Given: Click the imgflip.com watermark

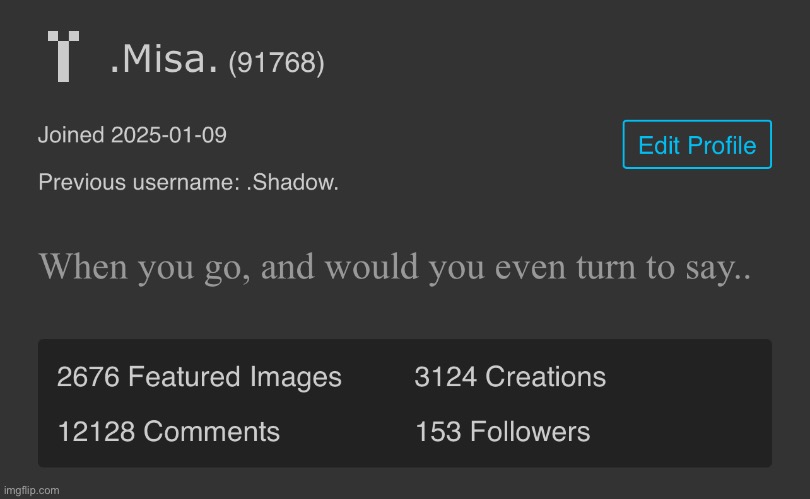Looking at the screenshot, I should click(x=32, y=490).
